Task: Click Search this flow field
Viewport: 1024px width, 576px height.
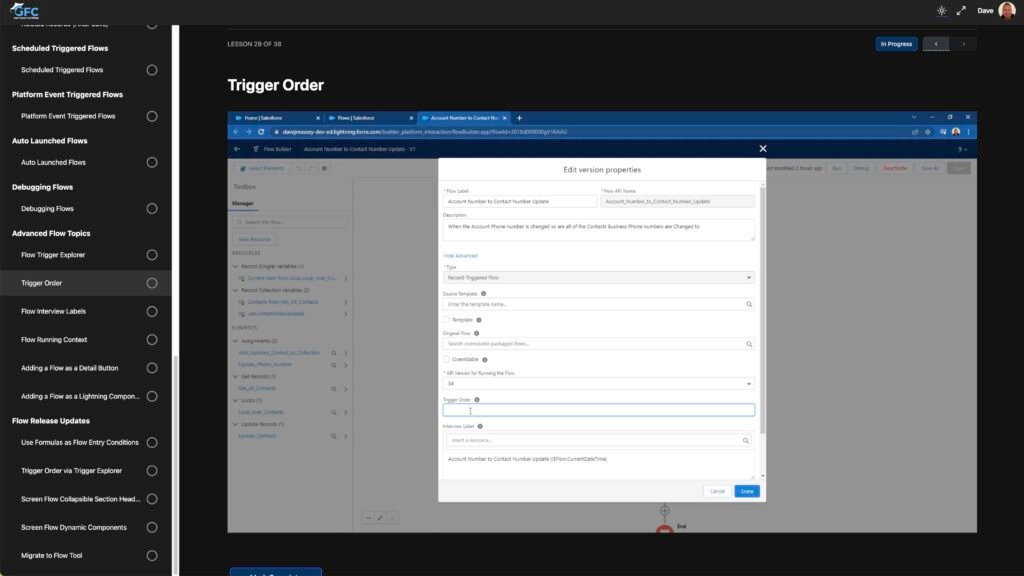Action: (290, 222)
